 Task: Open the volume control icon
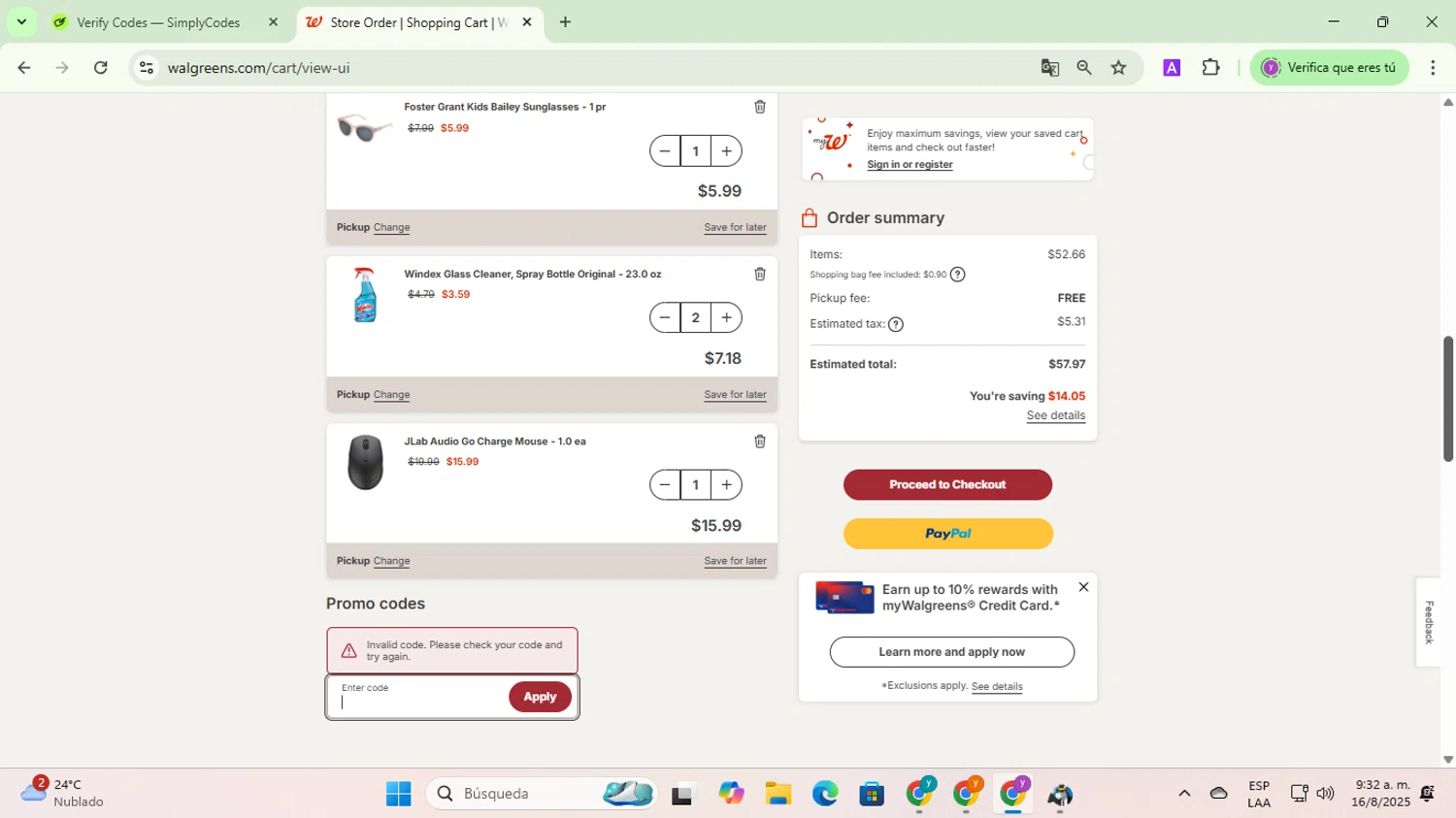(1325, 794)
